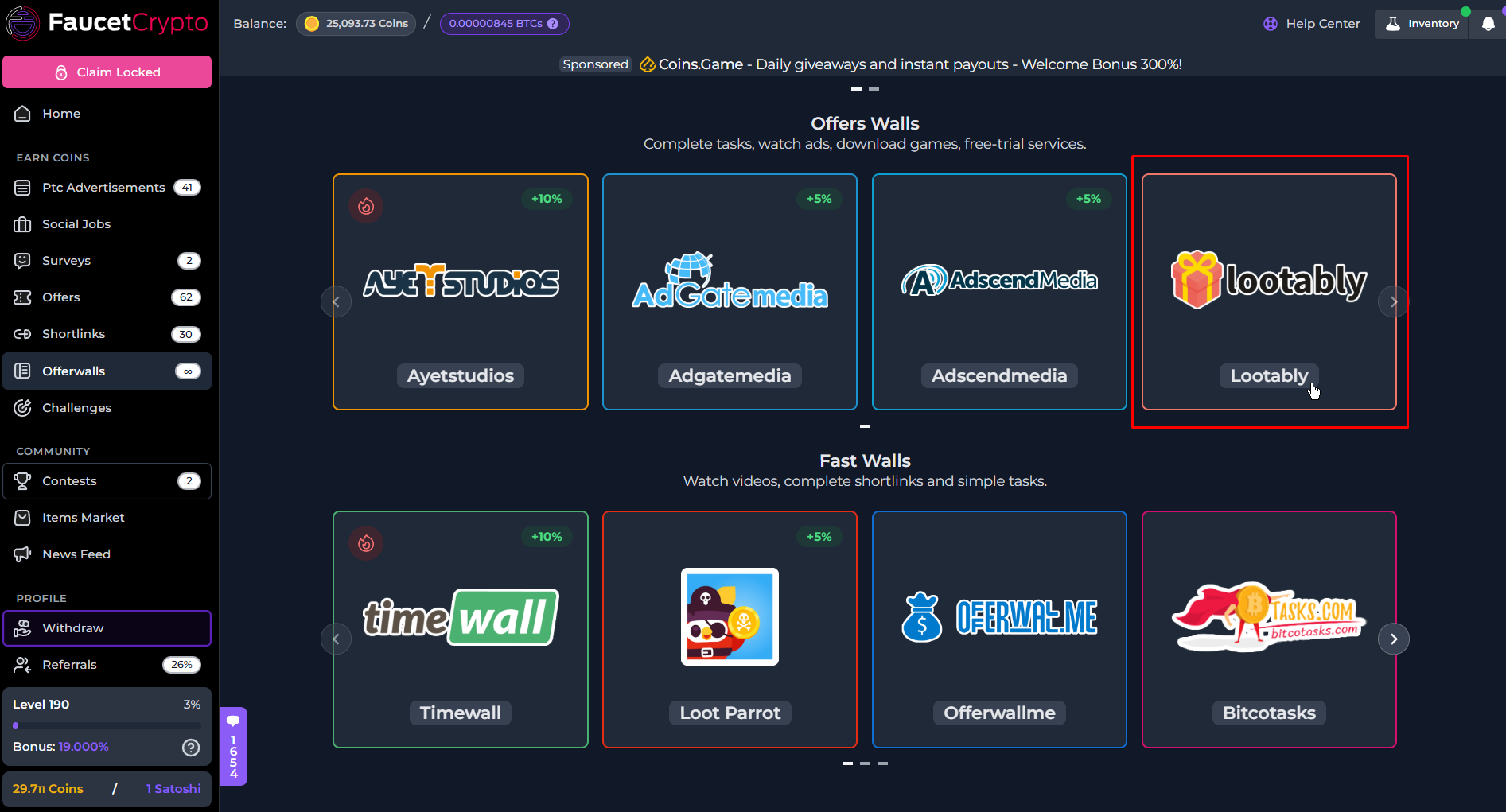Click the Fast Walls next arrow

pyautogui.click(x=1393, y=639)
